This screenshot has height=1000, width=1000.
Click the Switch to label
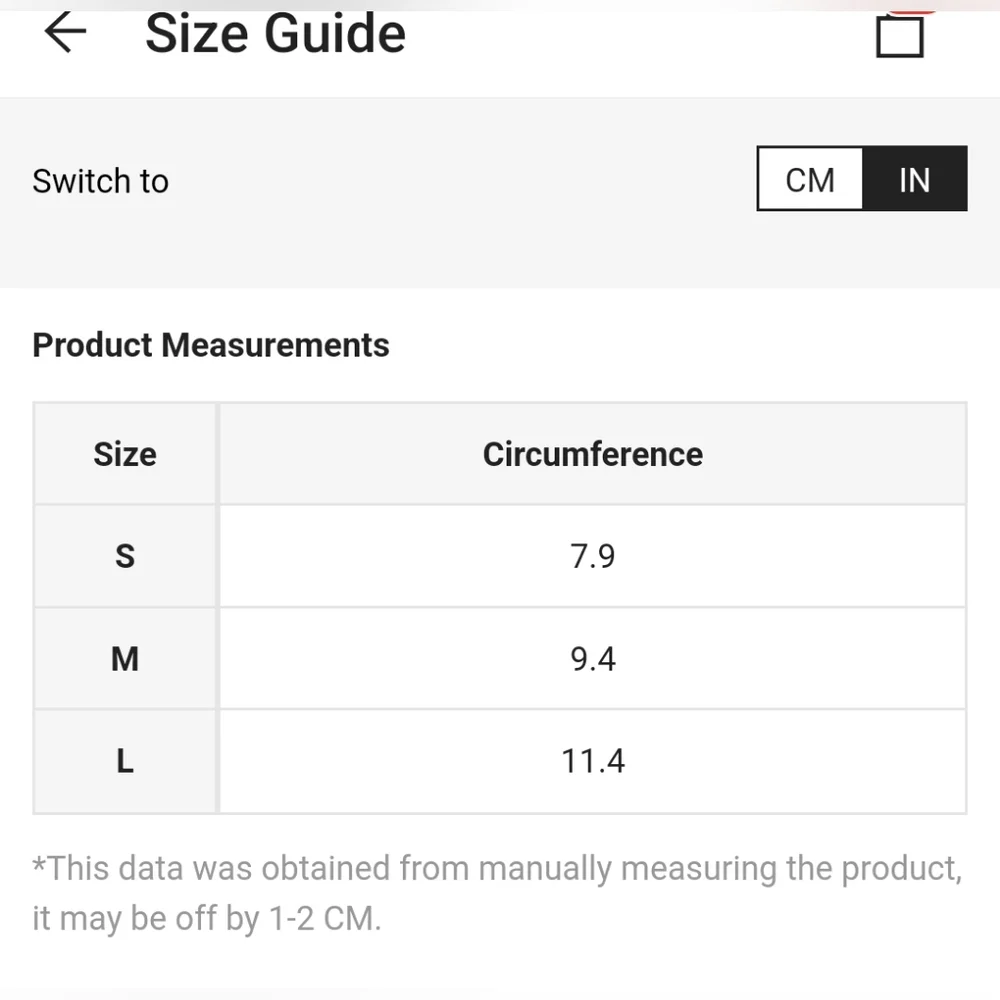101,181
